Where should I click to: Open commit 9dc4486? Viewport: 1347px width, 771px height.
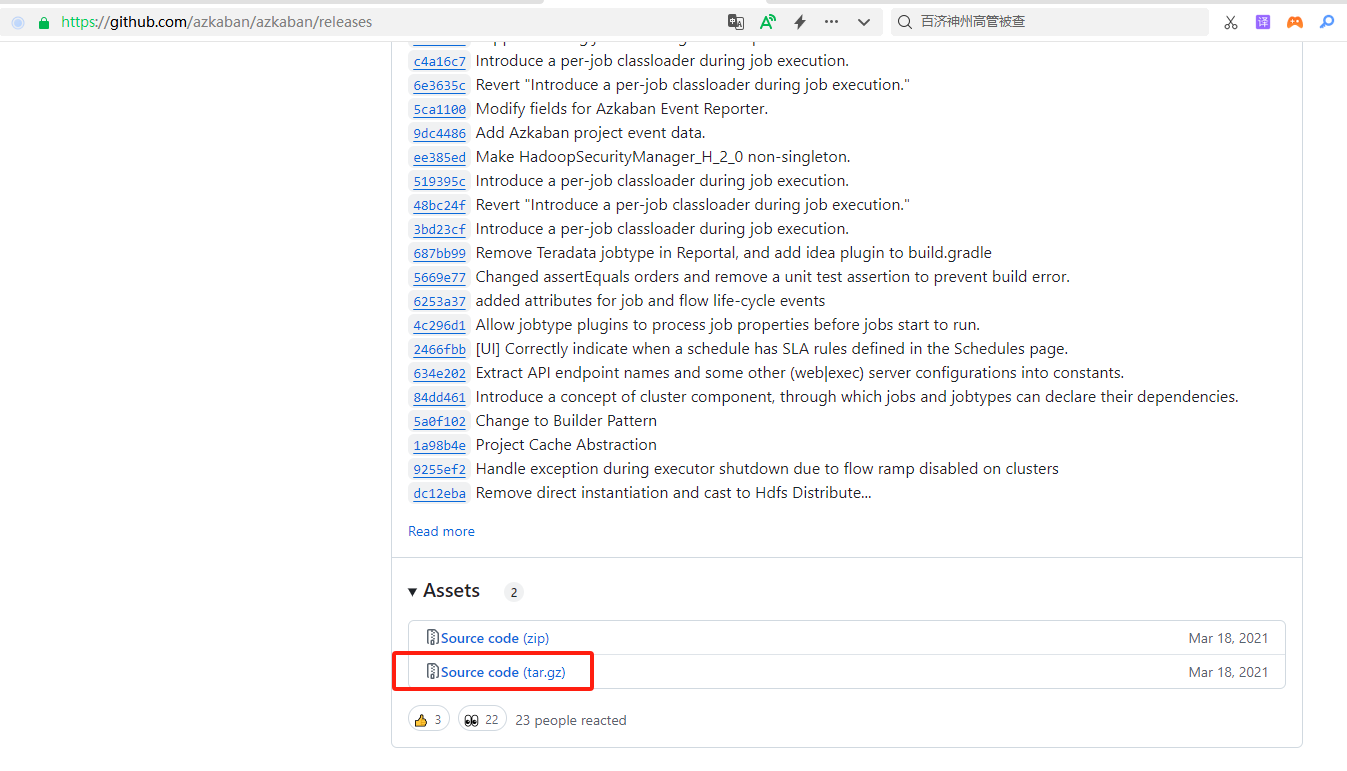pos(440,134)
